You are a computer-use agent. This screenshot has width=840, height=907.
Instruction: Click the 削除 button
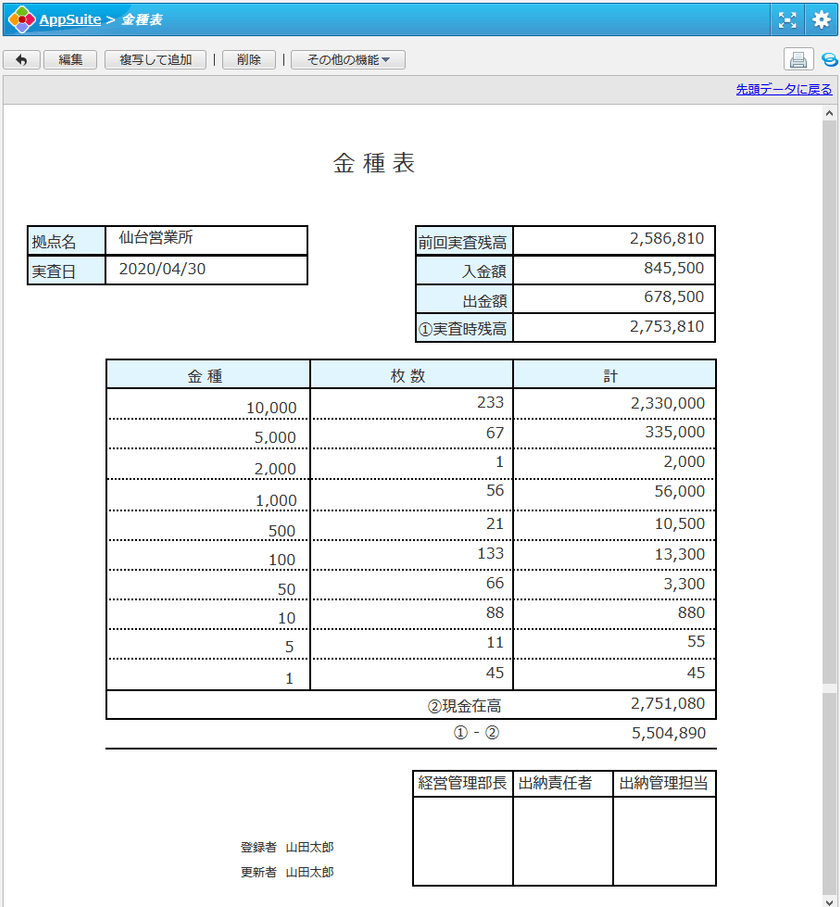pos(249,60)
